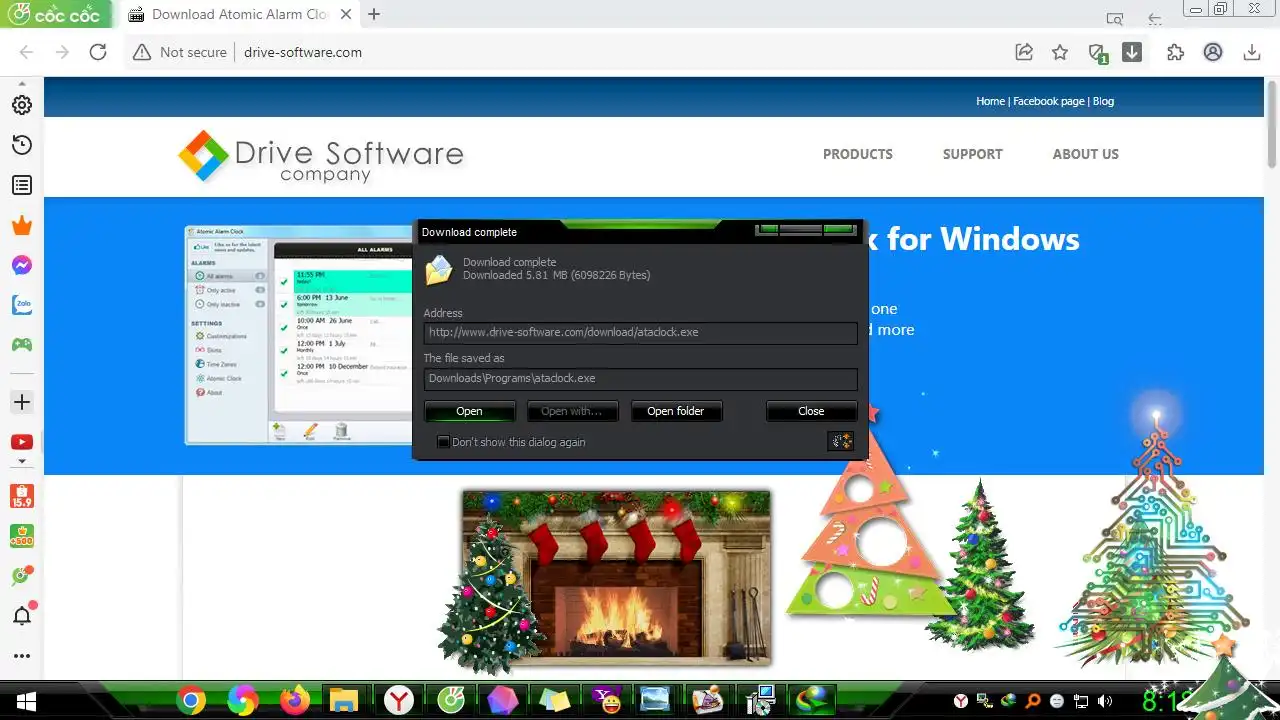Screen dimensions: 1280x720
Task: Click the Close button in download dialog
Action: (x=811, y=411)
